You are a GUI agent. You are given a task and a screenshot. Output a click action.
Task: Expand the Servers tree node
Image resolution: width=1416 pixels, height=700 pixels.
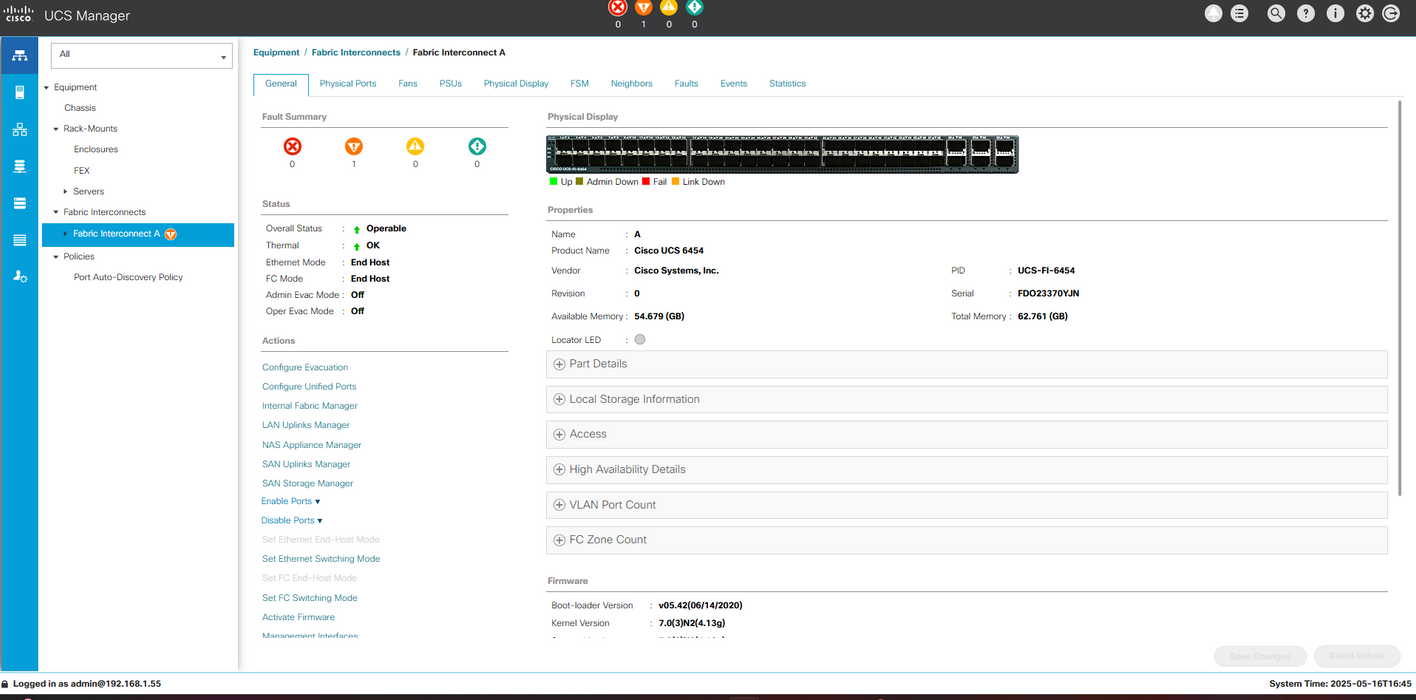click(66, 191)
